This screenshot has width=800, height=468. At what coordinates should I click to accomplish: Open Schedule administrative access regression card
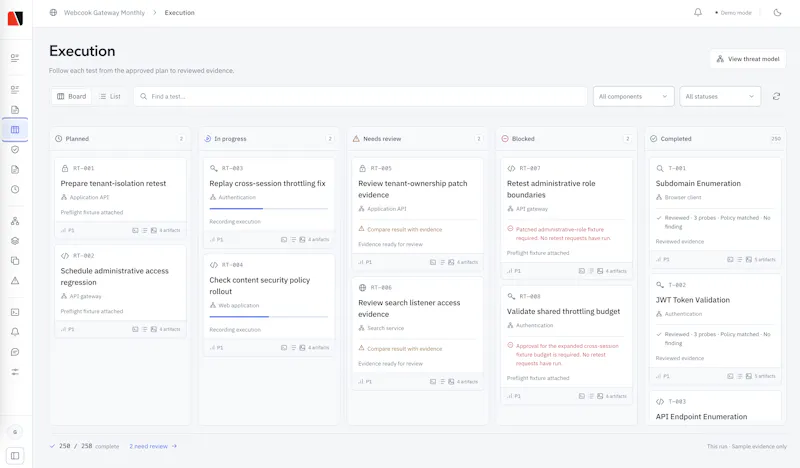[120, 291]
